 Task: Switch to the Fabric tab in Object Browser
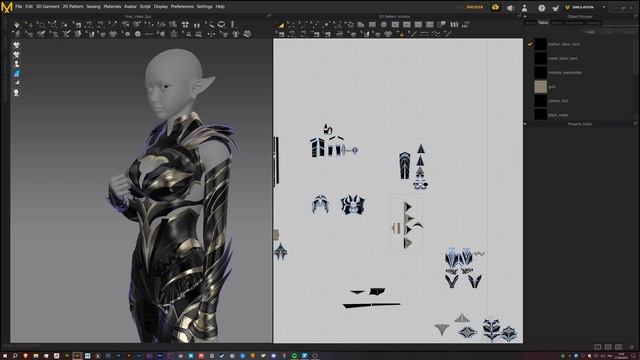(x=543, y=22)
